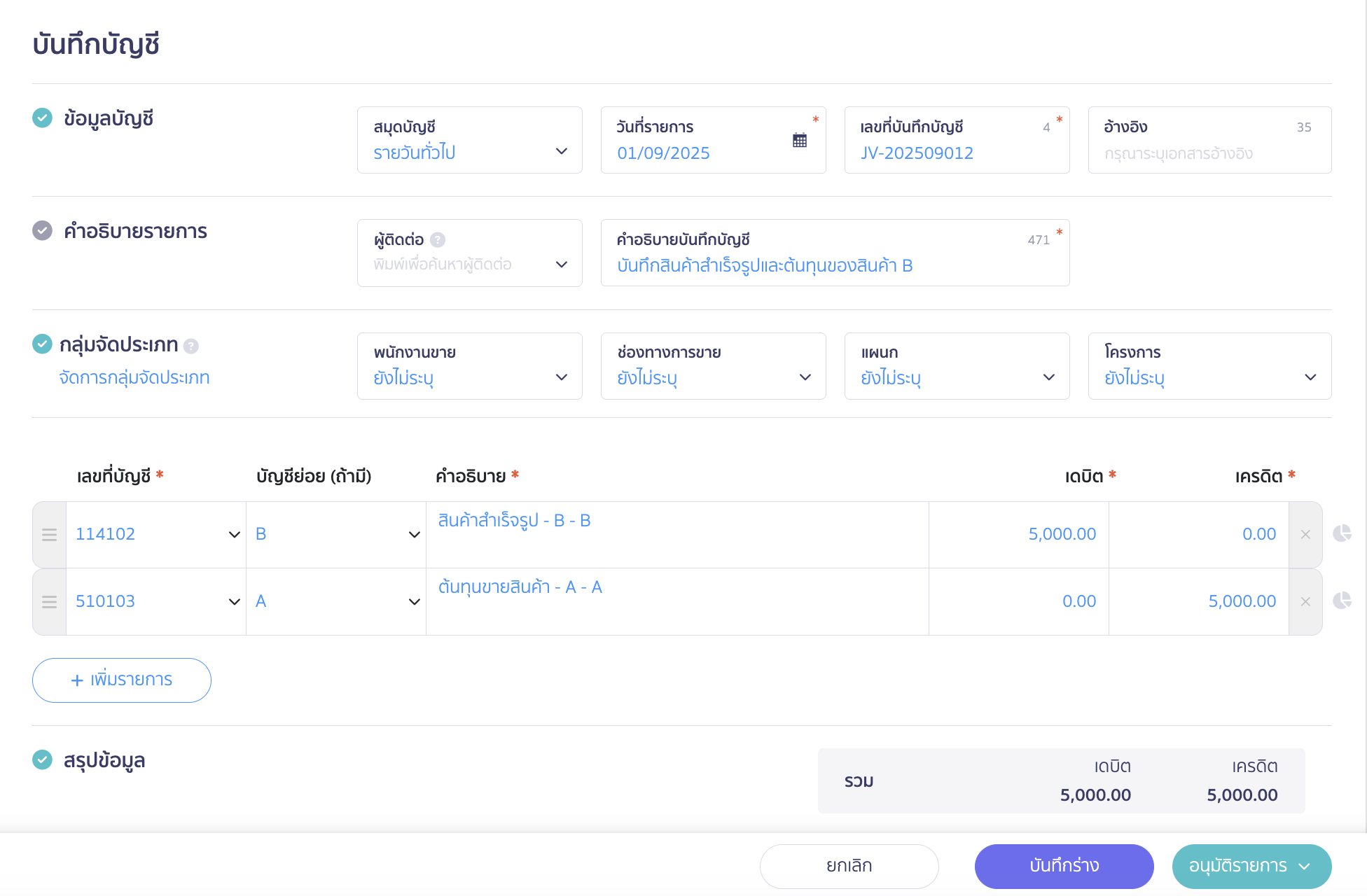Click the เพิ่มรายการ button
The image size is (1367, 896).
pos(122,680)
